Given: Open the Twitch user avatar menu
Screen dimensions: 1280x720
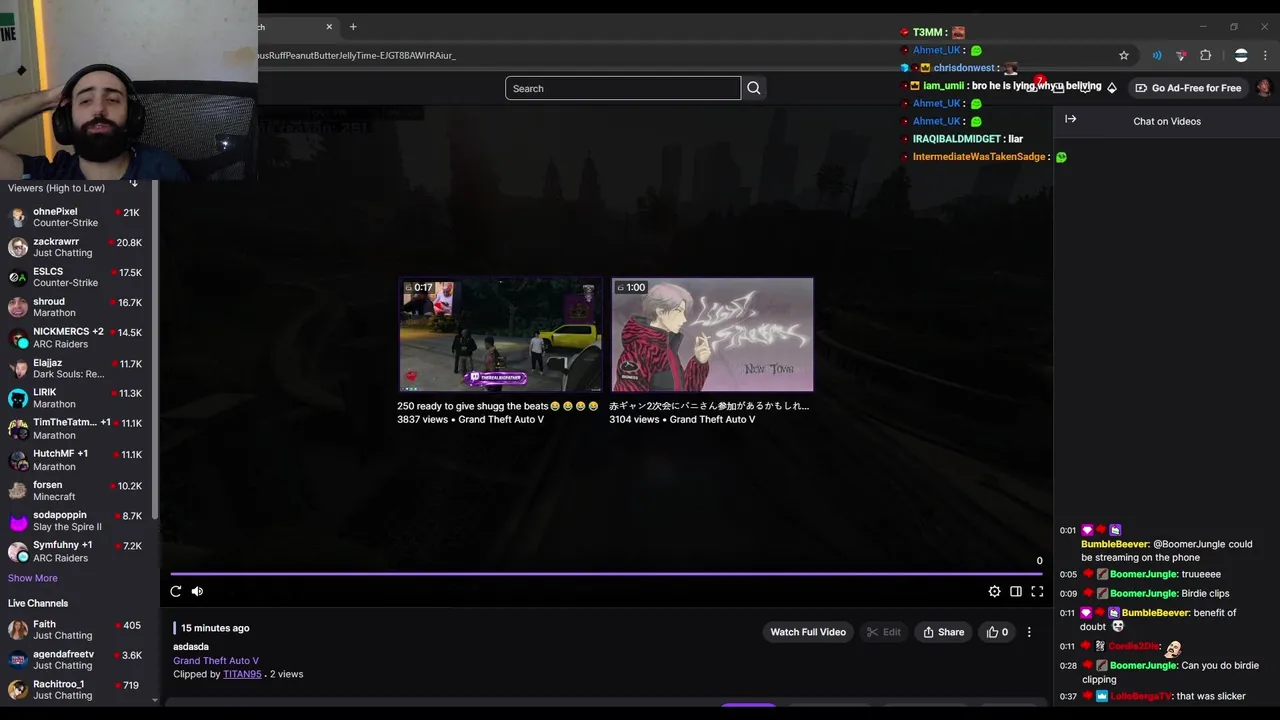Looking at the screenshot, I should (1264, 88).
